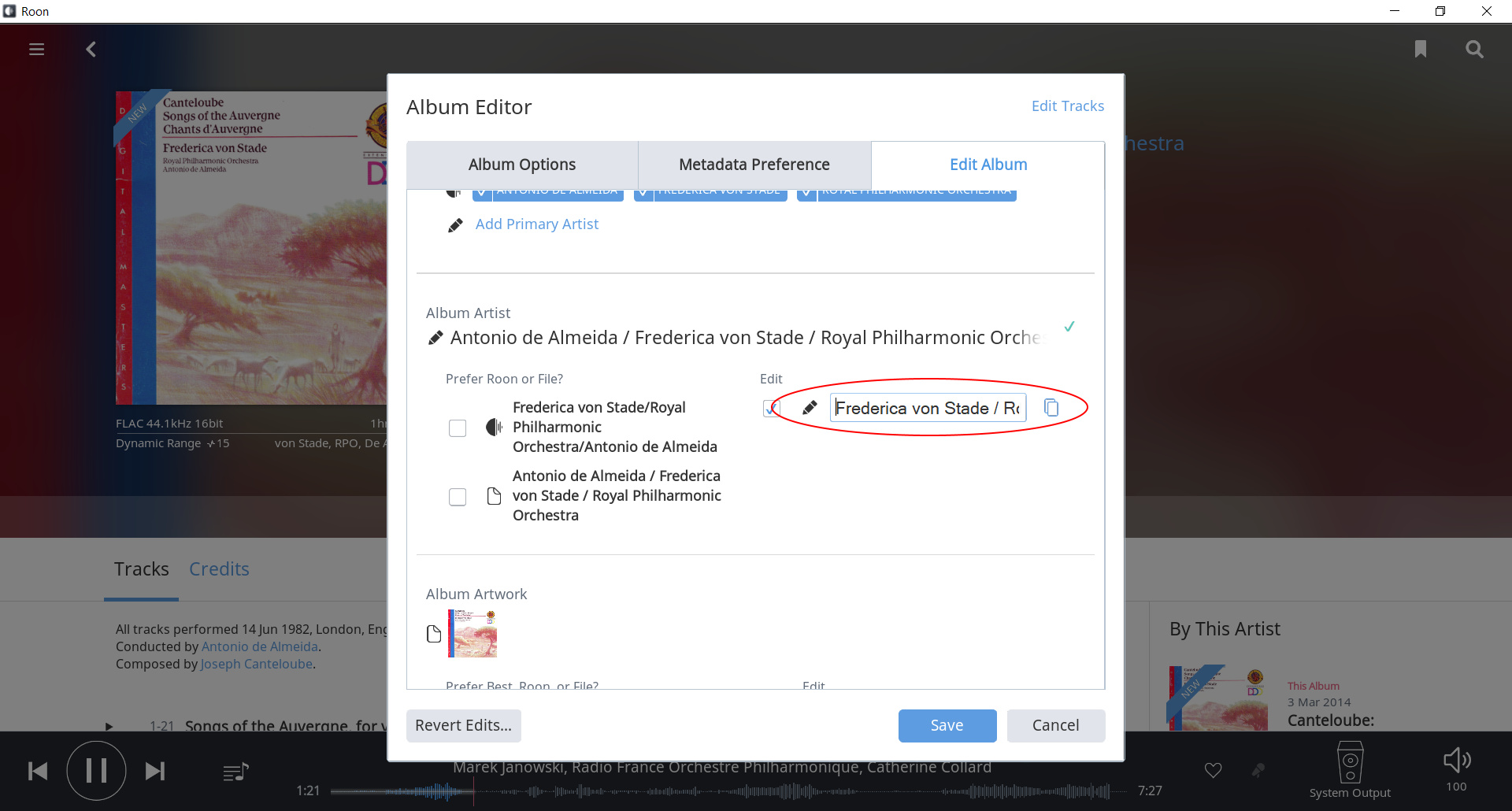Click Add Primary Artist link
1512x811 pixels.
(537, 224)
